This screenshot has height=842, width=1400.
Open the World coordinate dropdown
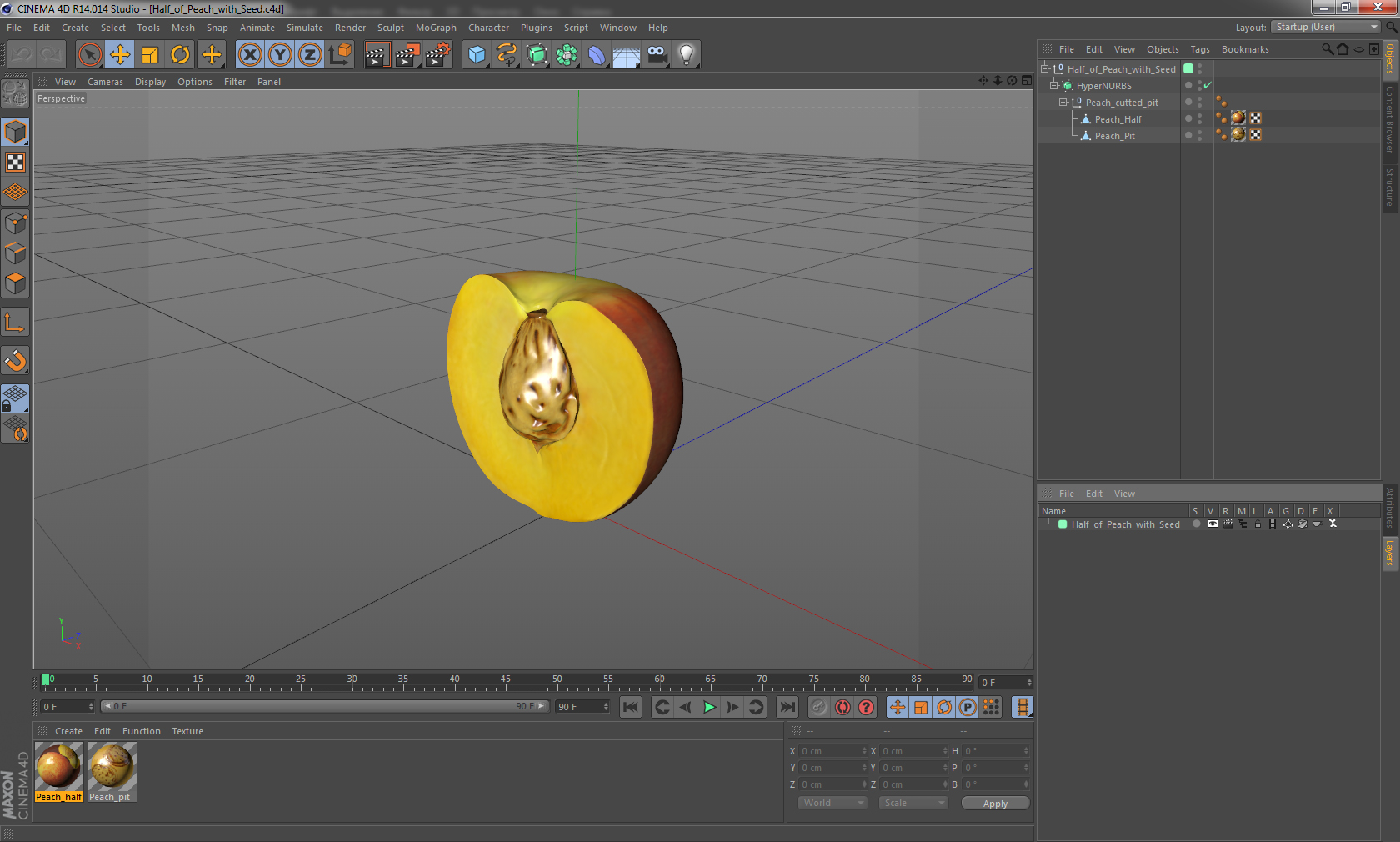click(x=832, y=803)
